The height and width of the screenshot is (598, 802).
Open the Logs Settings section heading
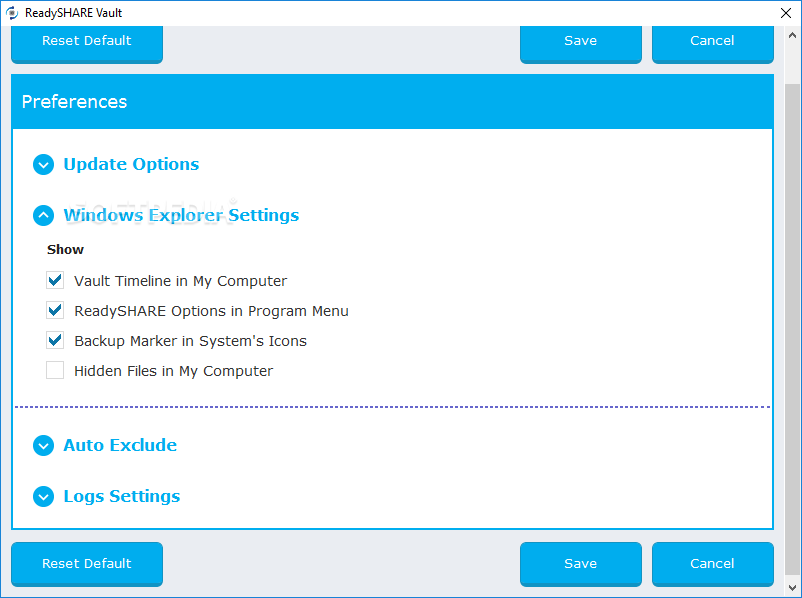pyautogui.click(x=122, y=496)
